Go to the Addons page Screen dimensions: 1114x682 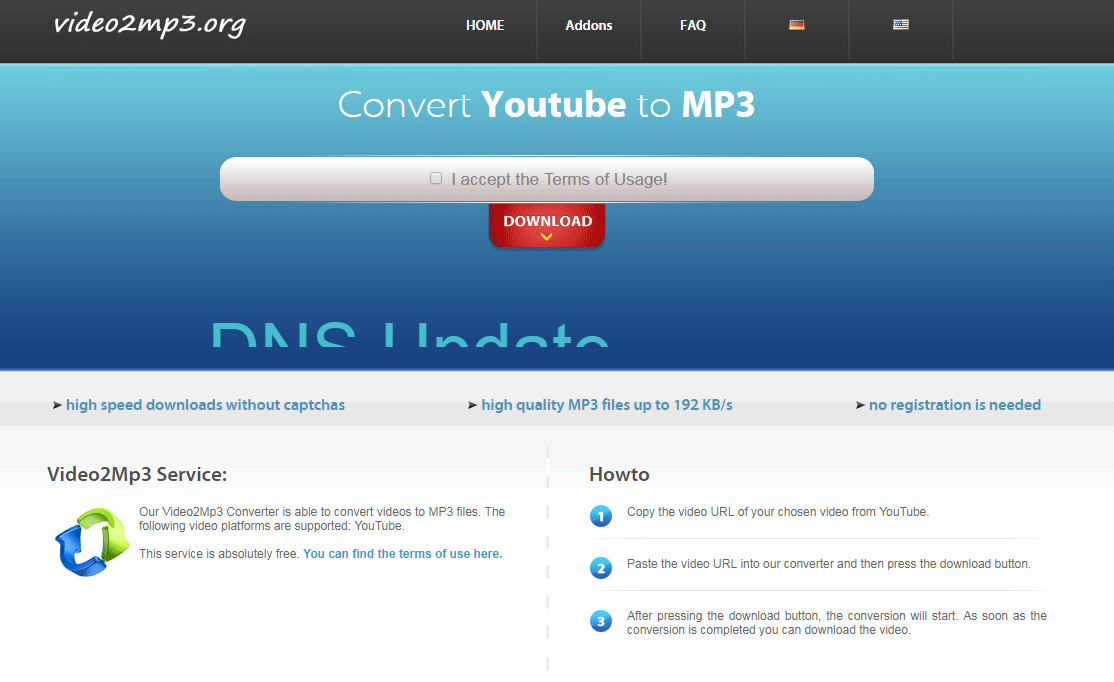589,26
